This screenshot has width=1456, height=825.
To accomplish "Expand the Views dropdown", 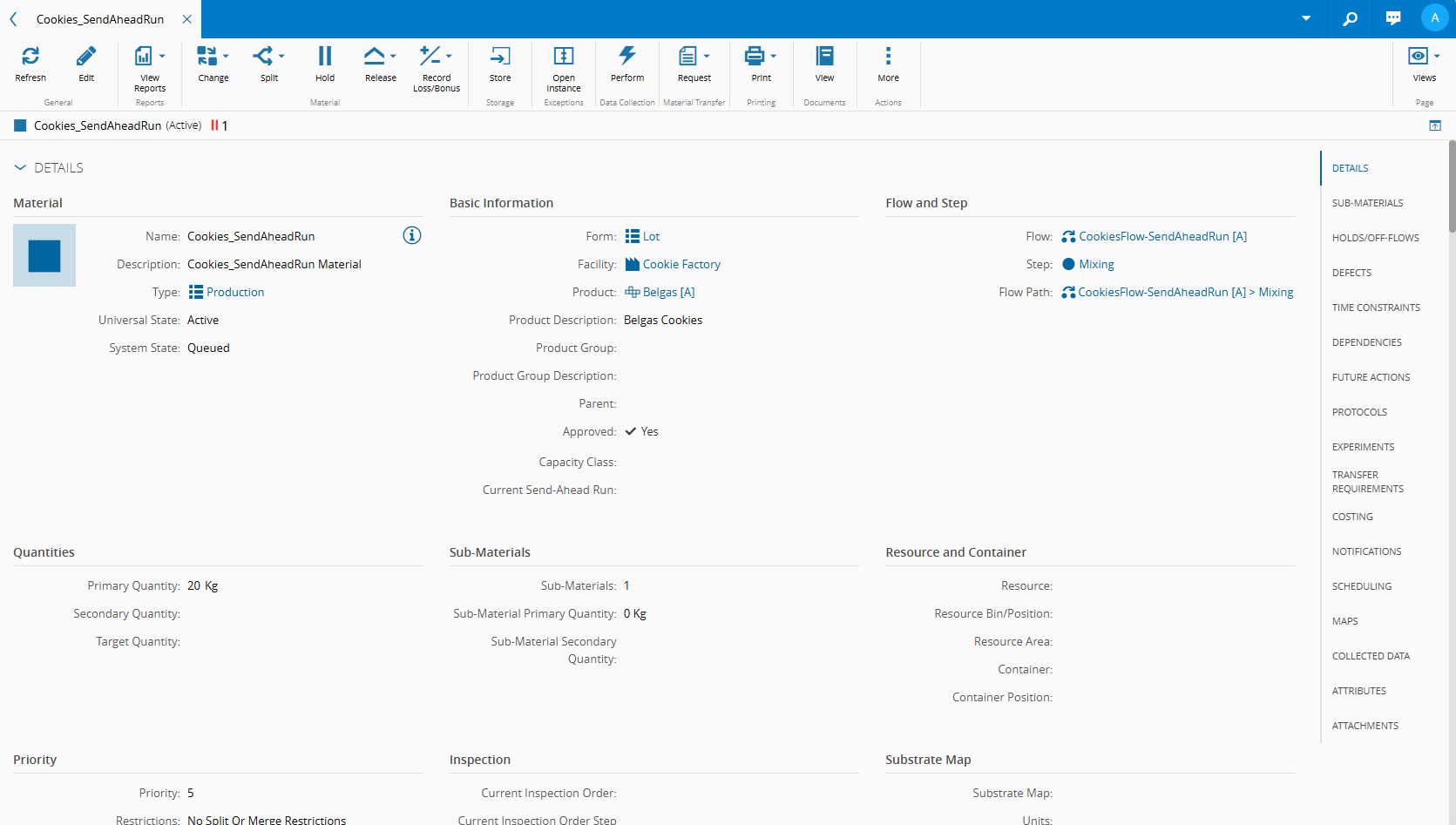I will tap(1436, 57).
